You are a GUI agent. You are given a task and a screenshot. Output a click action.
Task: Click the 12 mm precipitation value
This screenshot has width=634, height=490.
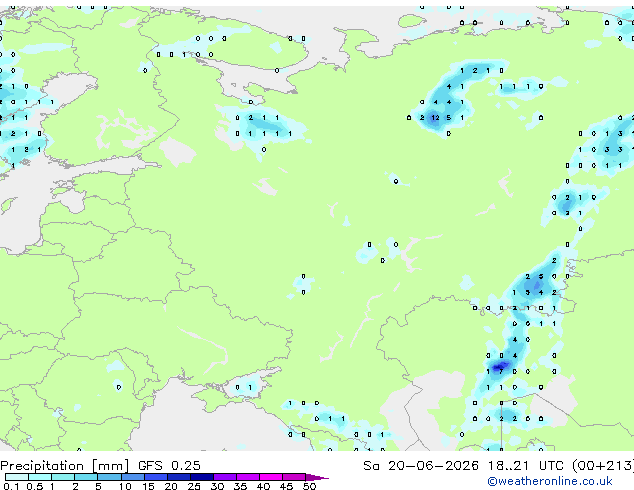pyautogui.click(x=435, y=118)
